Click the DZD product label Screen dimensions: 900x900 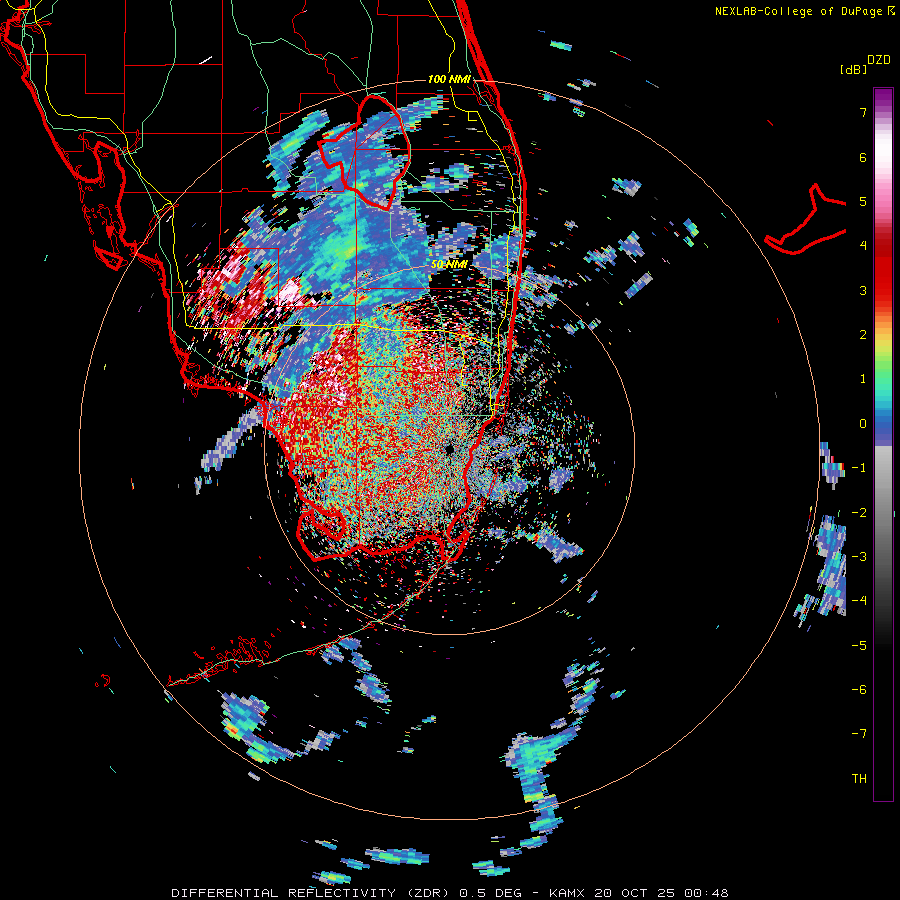coord(879,60)
